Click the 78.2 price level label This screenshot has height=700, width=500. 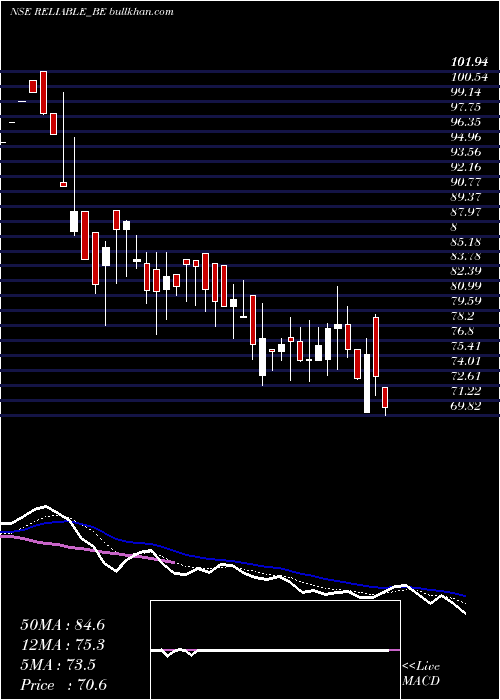pos(462,316)
